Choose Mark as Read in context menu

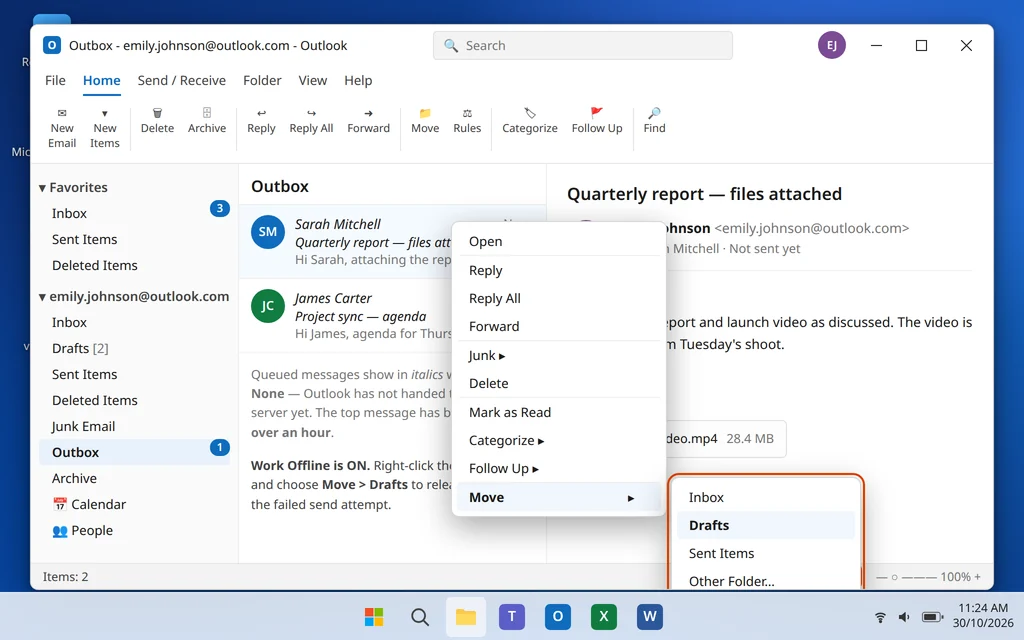558,412
